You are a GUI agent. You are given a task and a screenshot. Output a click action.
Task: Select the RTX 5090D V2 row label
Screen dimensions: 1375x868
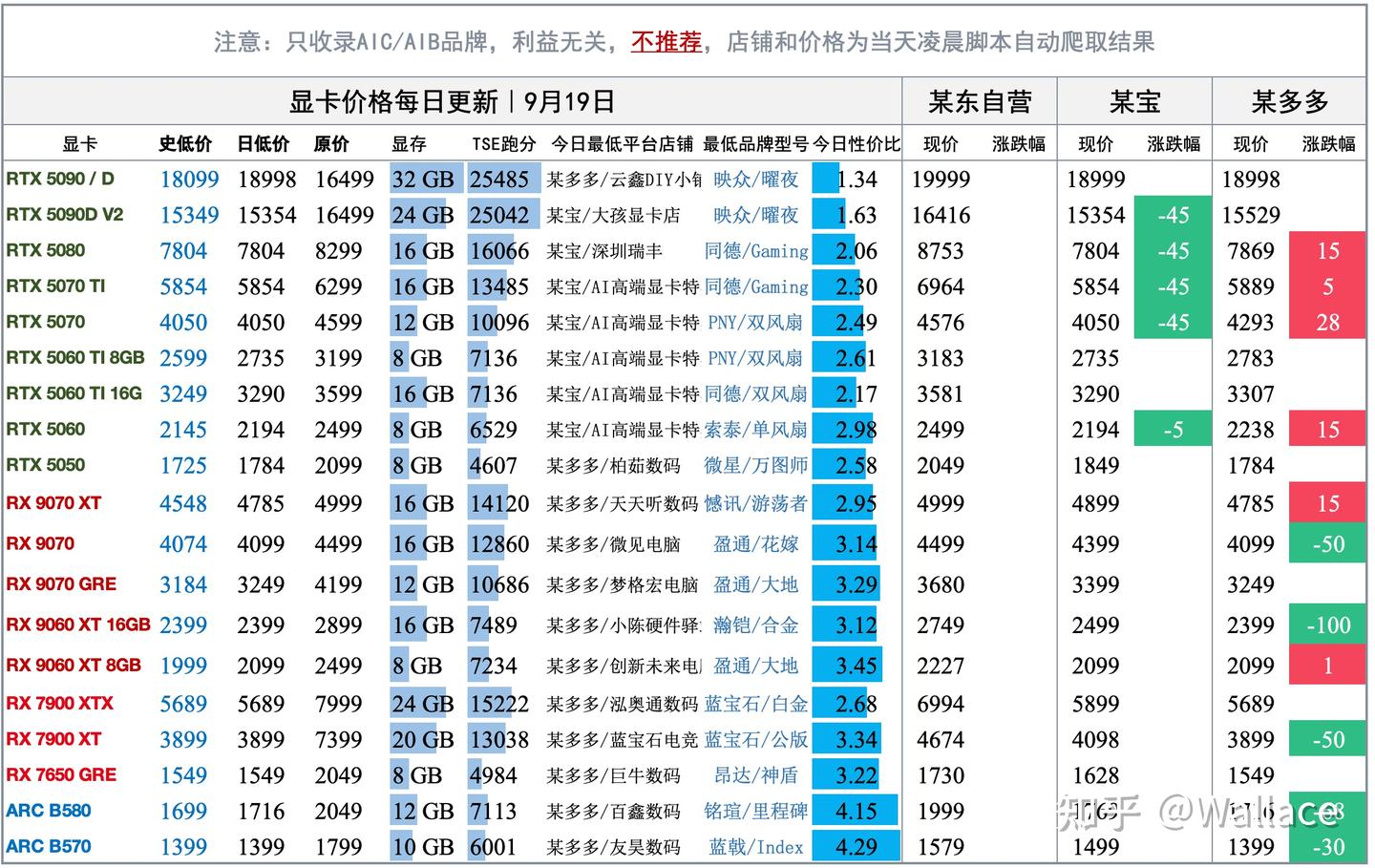65,215
